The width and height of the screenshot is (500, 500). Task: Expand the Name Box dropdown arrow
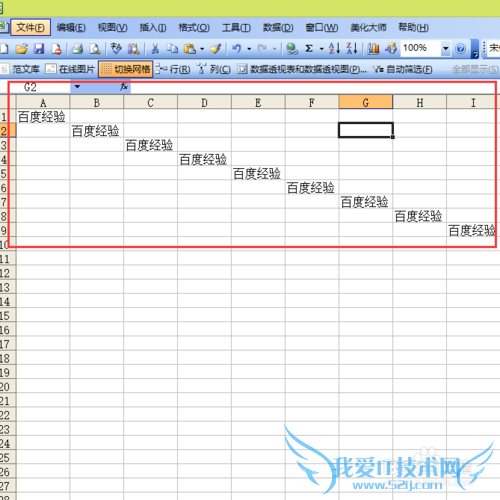click(77, 87)
